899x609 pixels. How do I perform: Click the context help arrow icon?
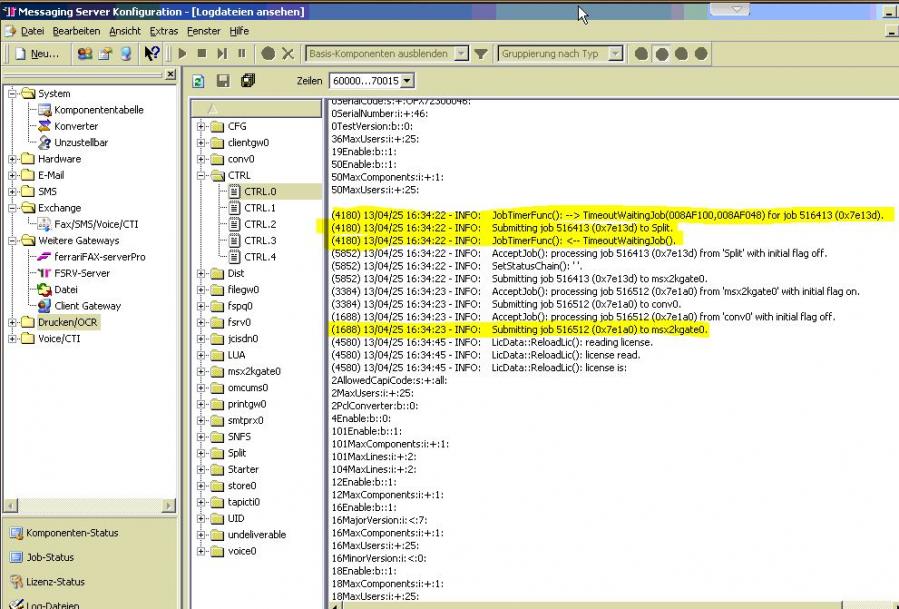point(152,54)
